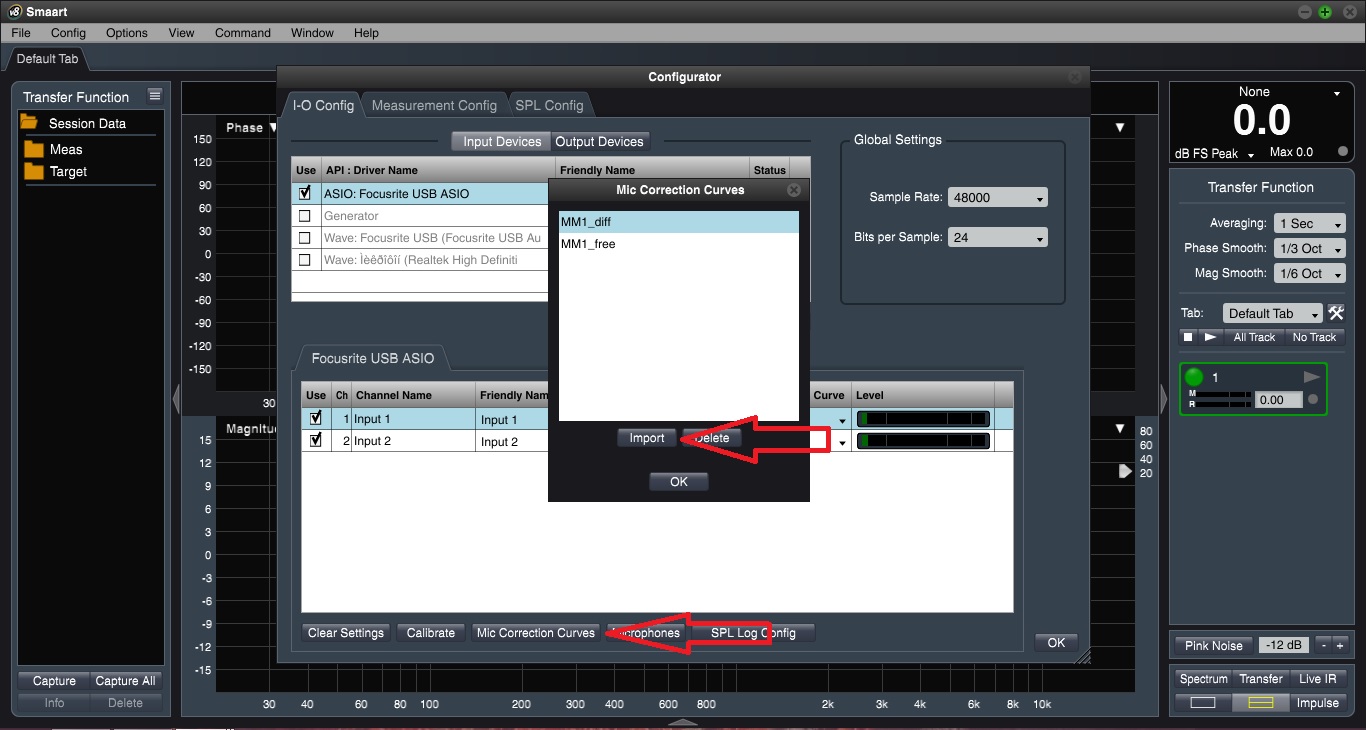Open the Sample Rate dropdown showing 48000
Viewport: 1368px width, 730px height.
[x=997, y=197]
